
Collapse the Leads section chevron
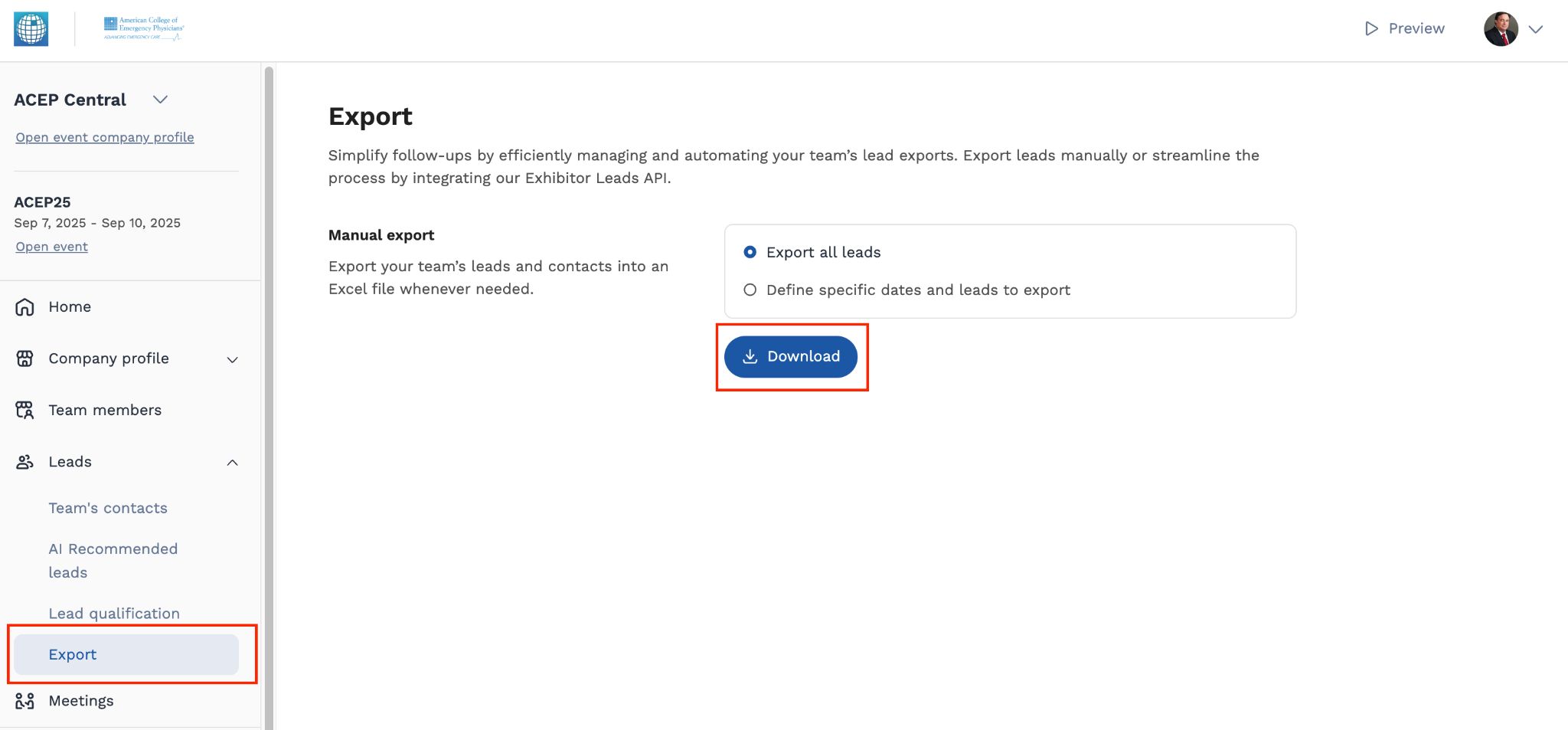point(232,462)
